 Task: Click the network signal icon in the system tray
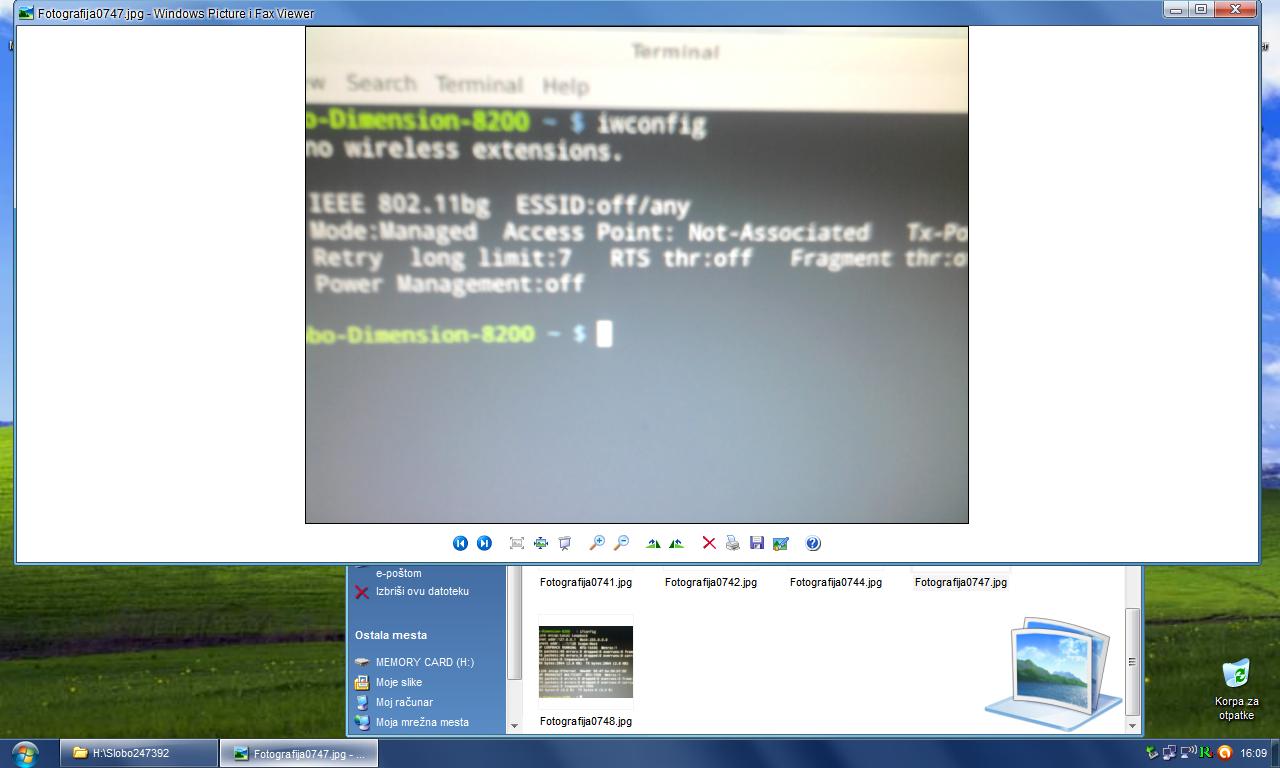coord(1188,753)
